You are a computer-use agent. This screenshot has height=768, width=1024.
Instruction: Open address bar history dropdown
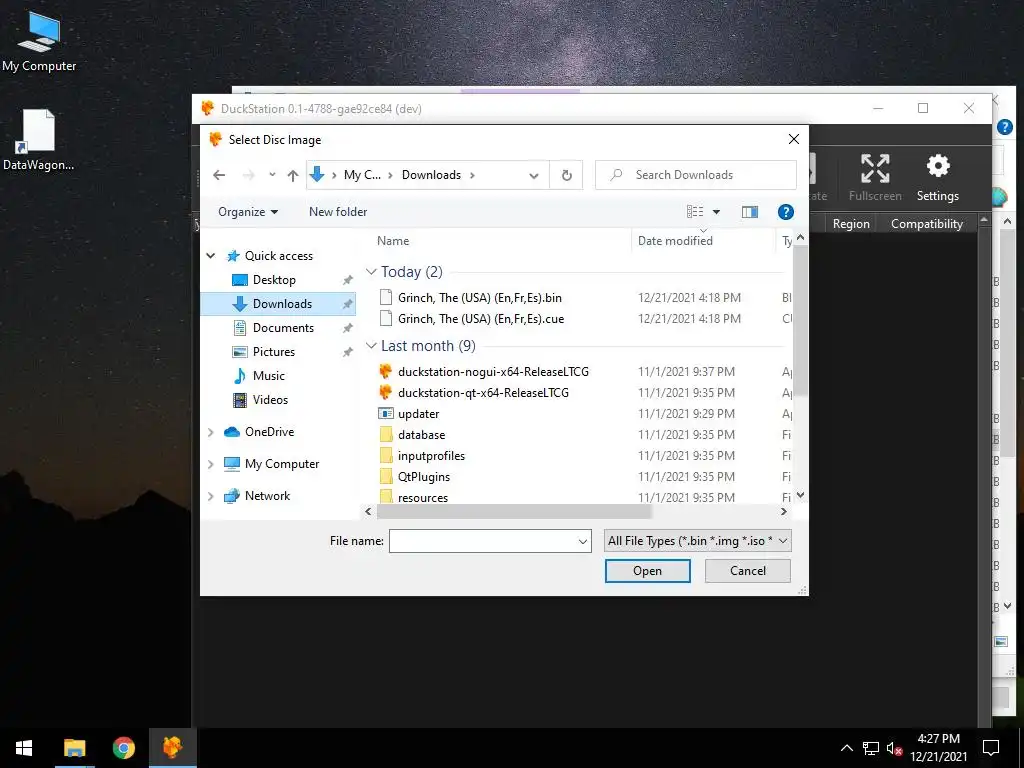[534, 175]
